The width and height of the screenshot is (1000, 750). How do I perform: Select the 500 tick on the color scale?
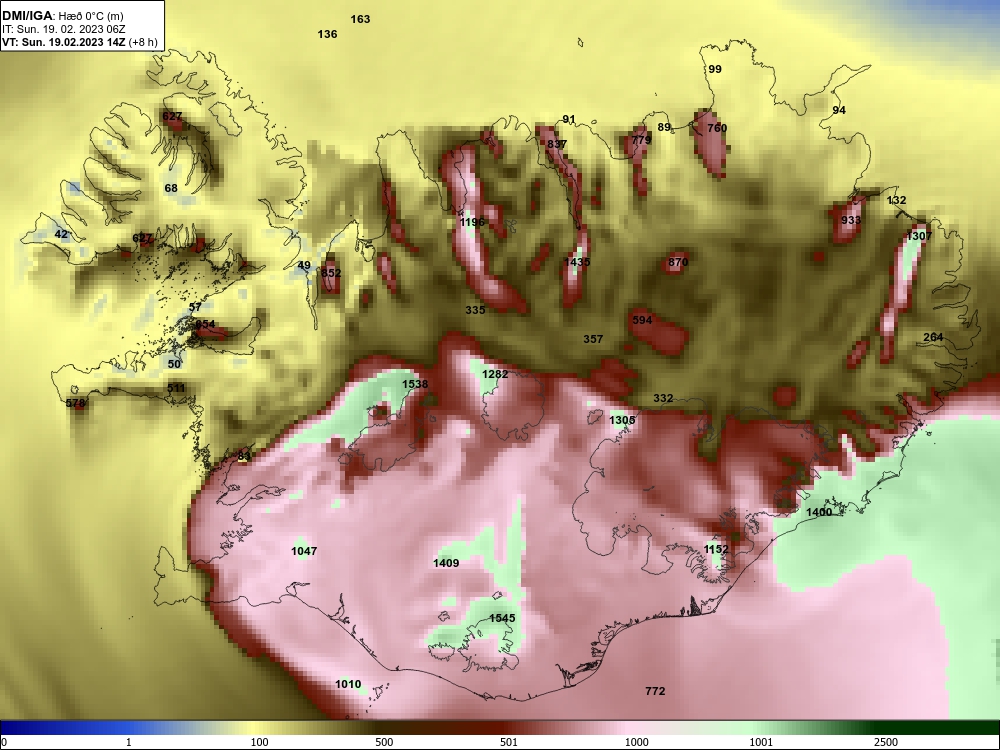point(384,742)
